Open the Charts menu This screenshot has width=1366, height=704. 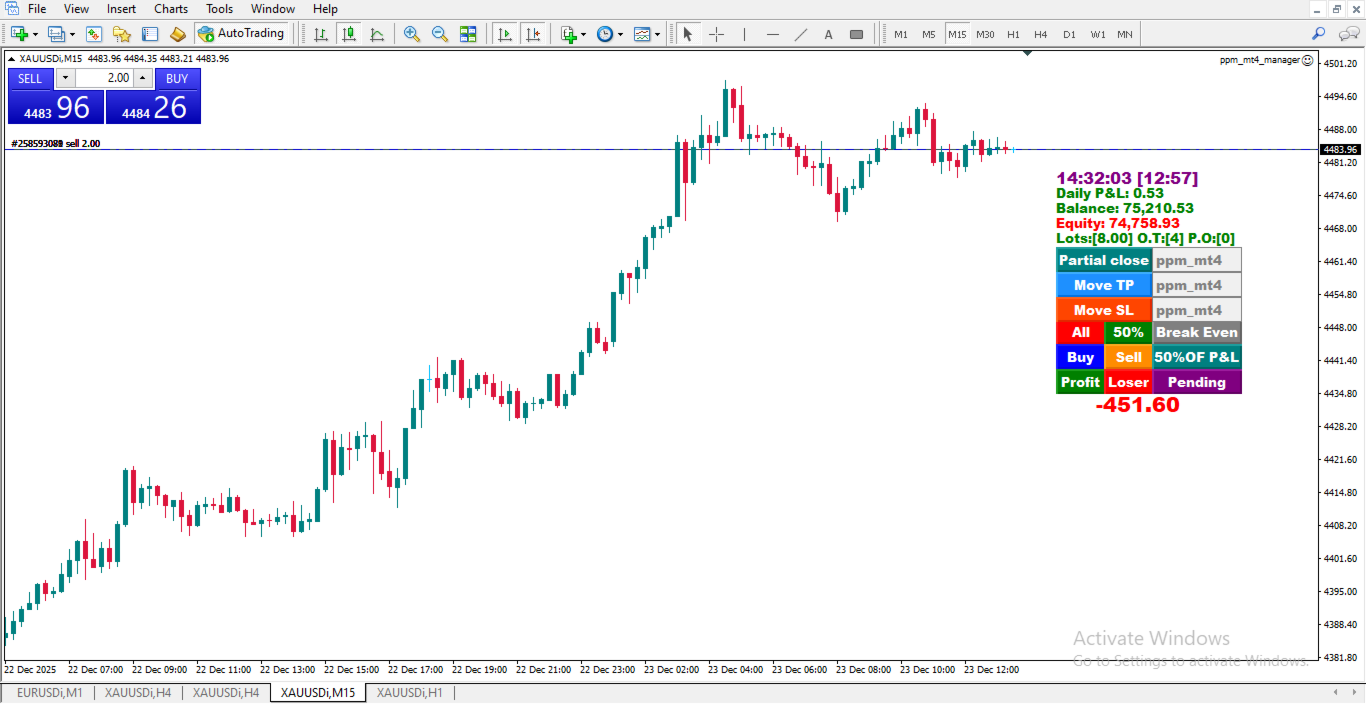tap(171, 9)
